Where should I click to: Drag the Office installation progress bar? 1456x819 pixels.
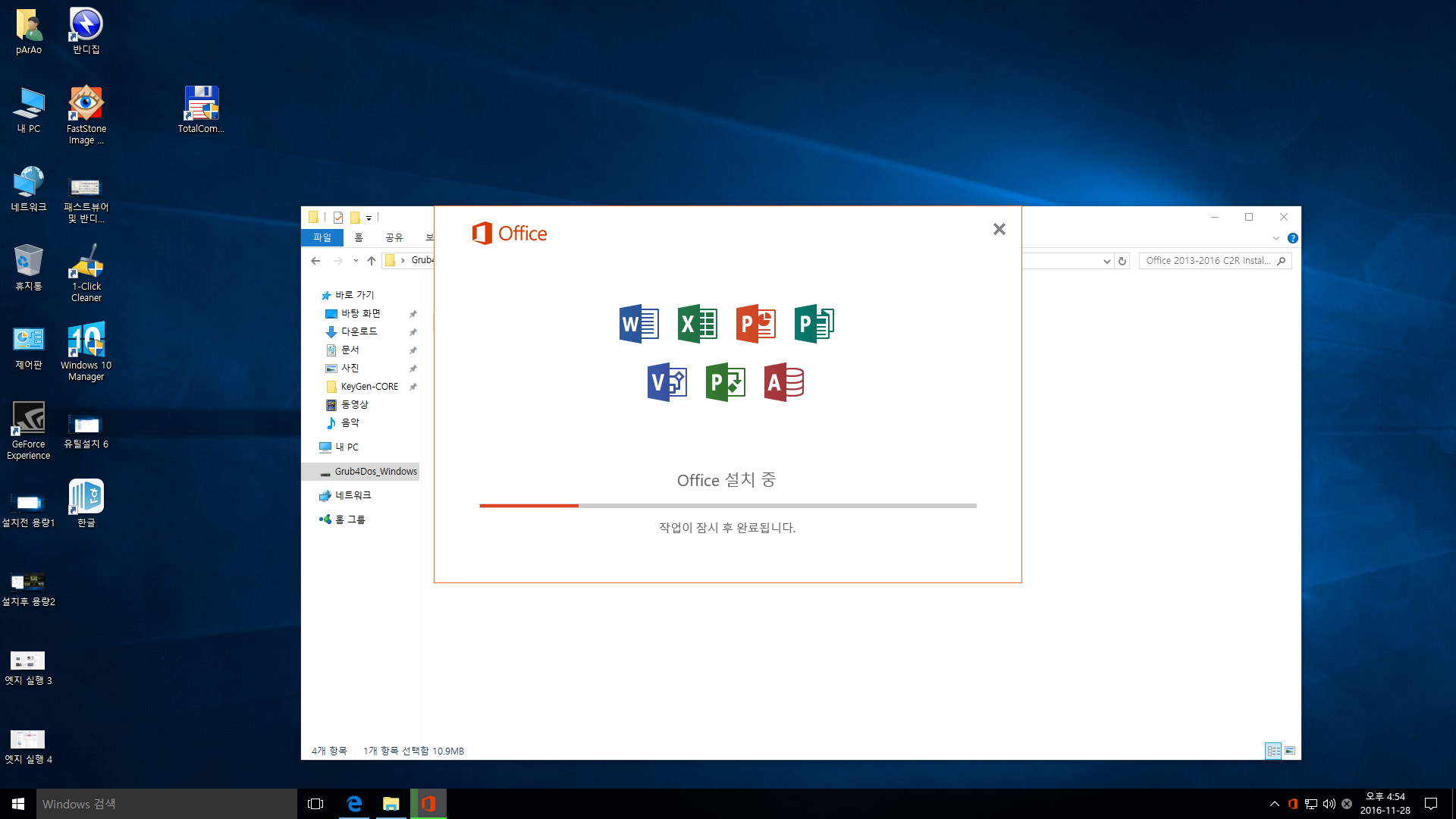727,505
